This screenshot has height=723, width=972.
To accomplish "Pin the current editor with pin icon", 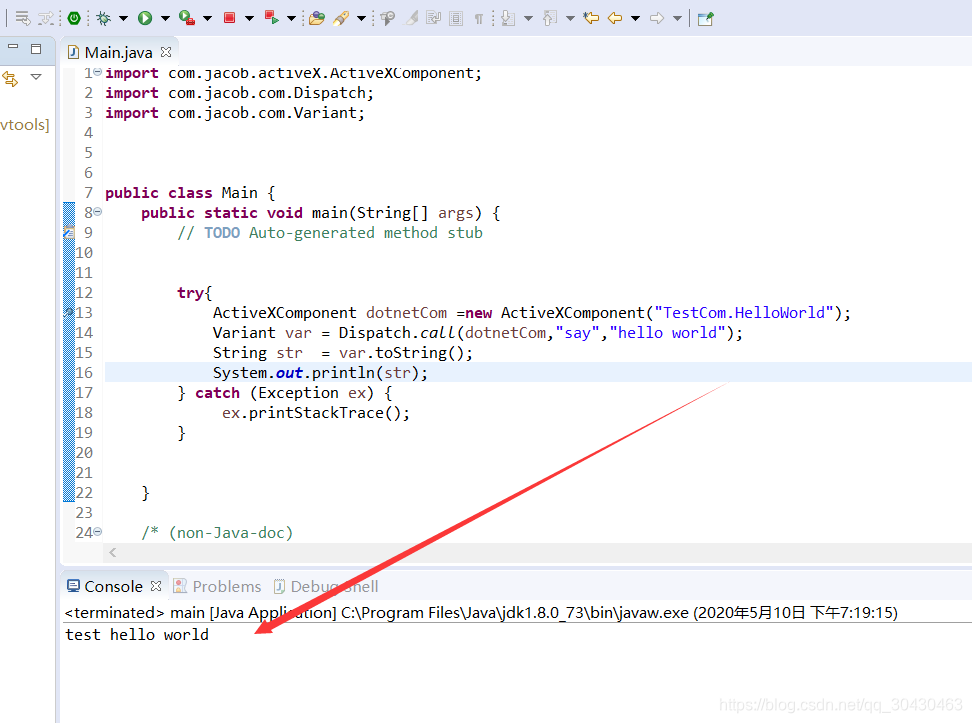I will coord(703,17).
